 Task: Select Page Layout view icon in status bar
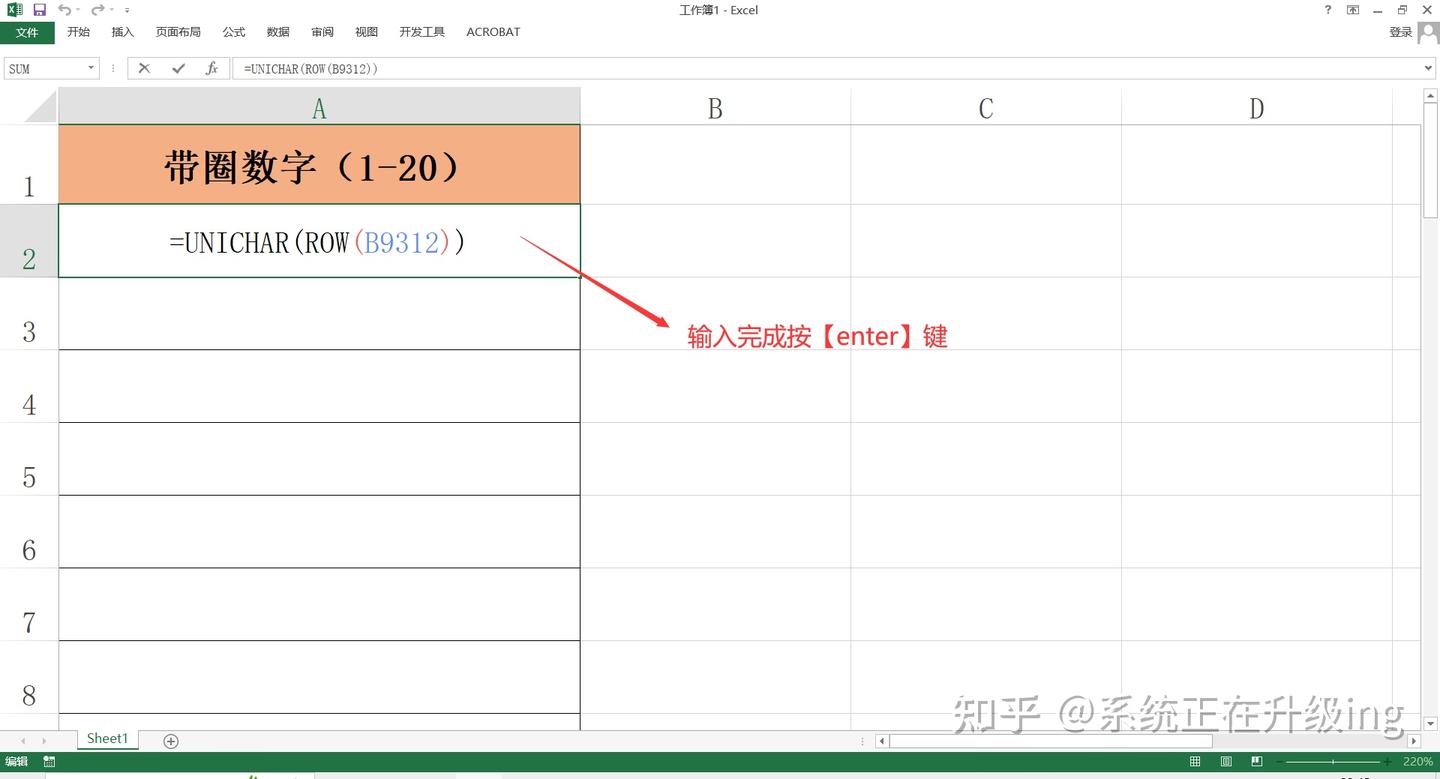tap(1226, 761)
